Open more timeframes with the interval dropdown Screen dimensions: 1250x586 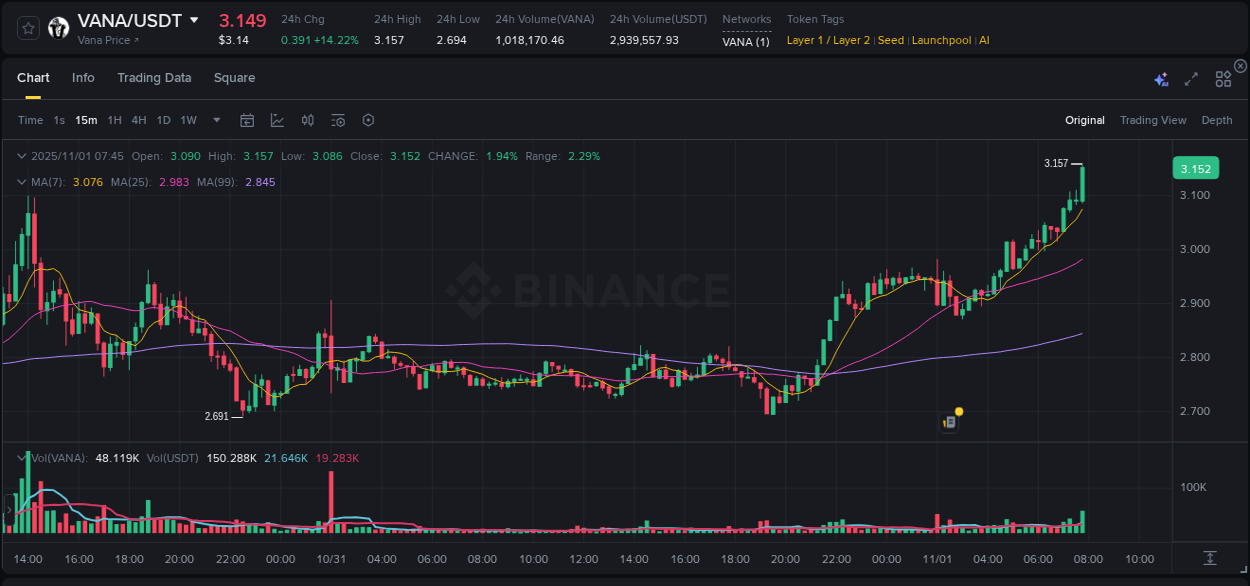click(x=215, y=119)
